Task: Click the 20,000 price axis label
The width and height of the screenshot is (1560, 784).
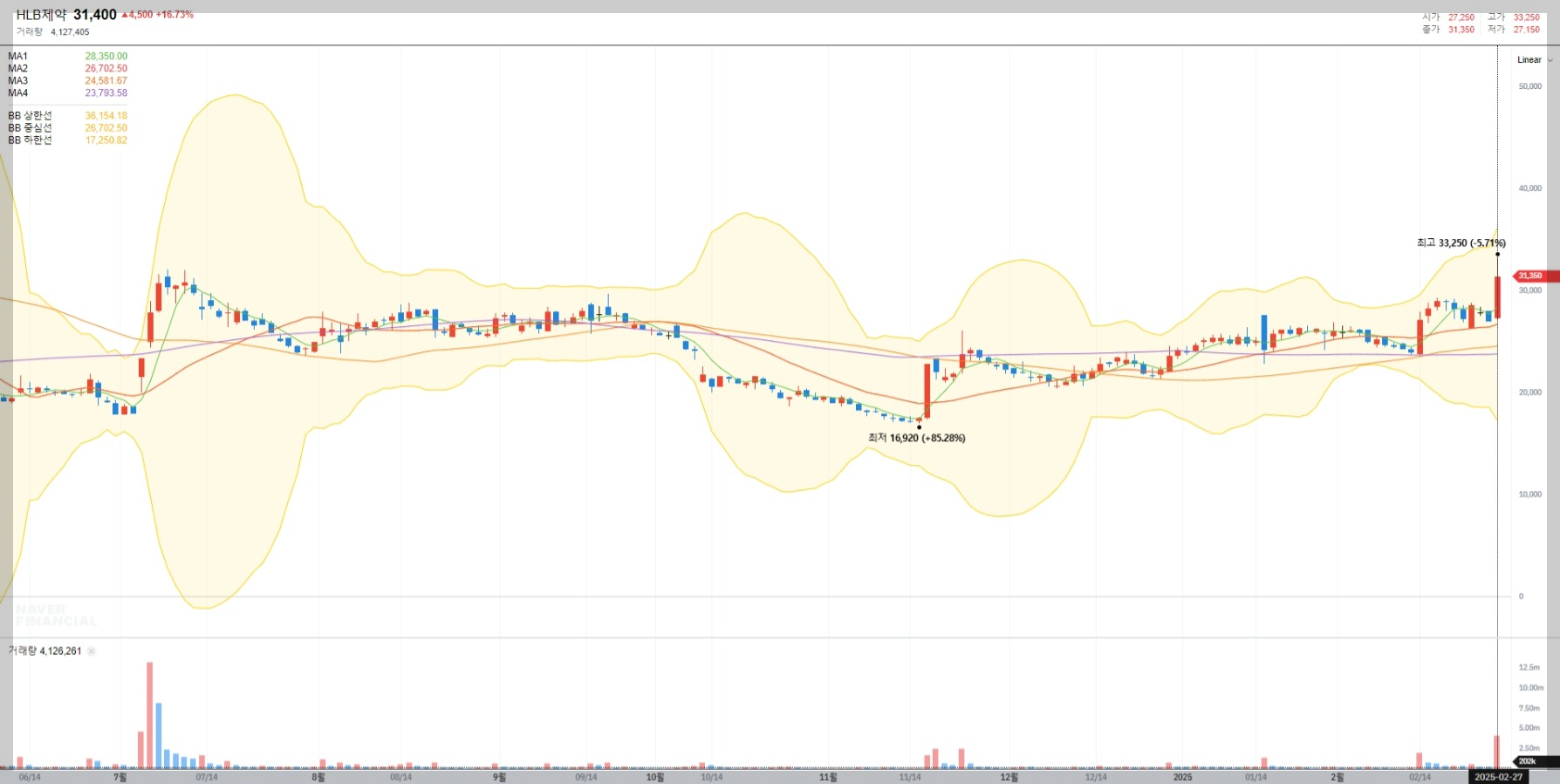Action: tap(1530, 392)
